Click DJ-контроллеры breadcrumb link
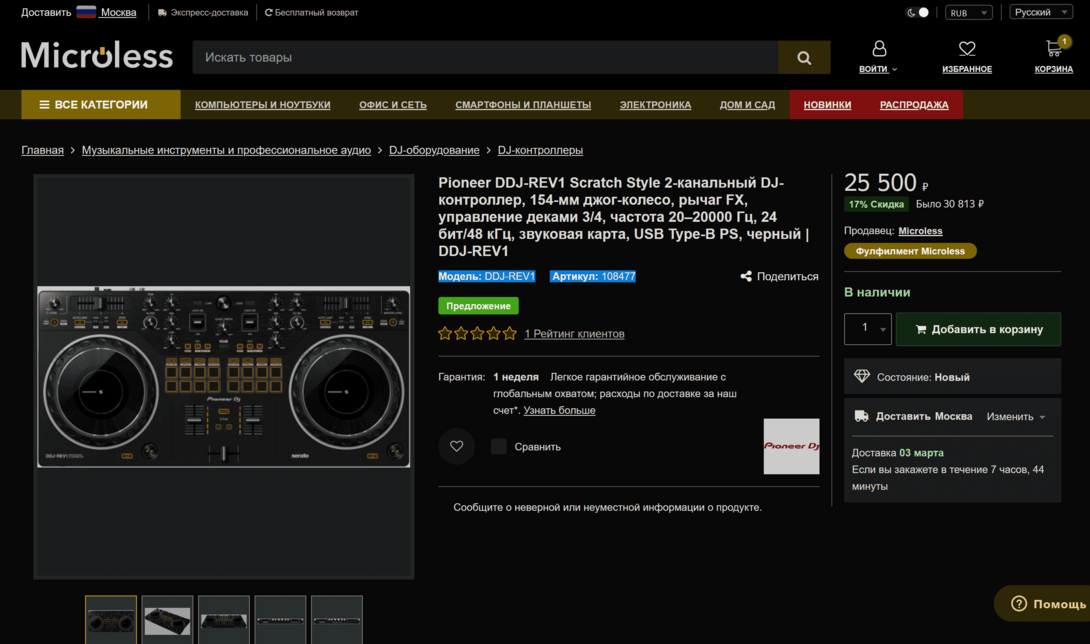Screen dimensions: 1090x644 pos(540,150)
